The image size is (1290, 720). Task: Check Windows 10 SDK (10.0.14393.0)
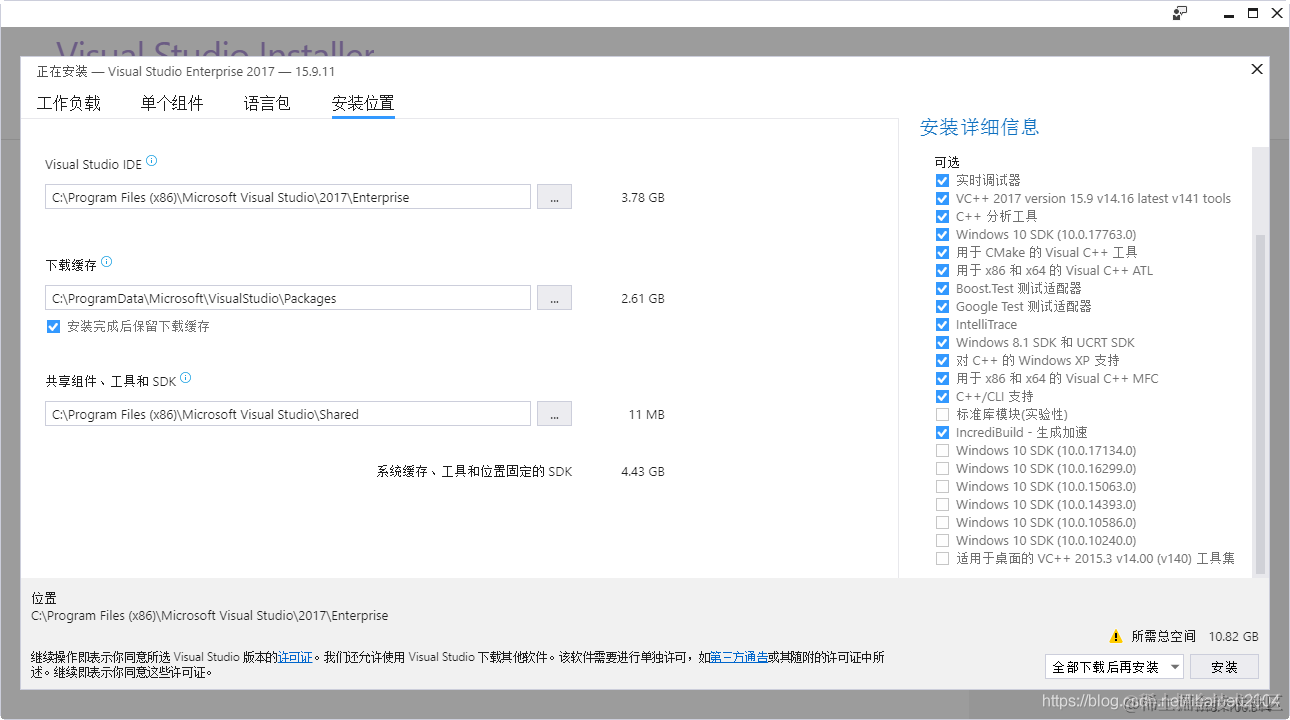click(942, 504)
